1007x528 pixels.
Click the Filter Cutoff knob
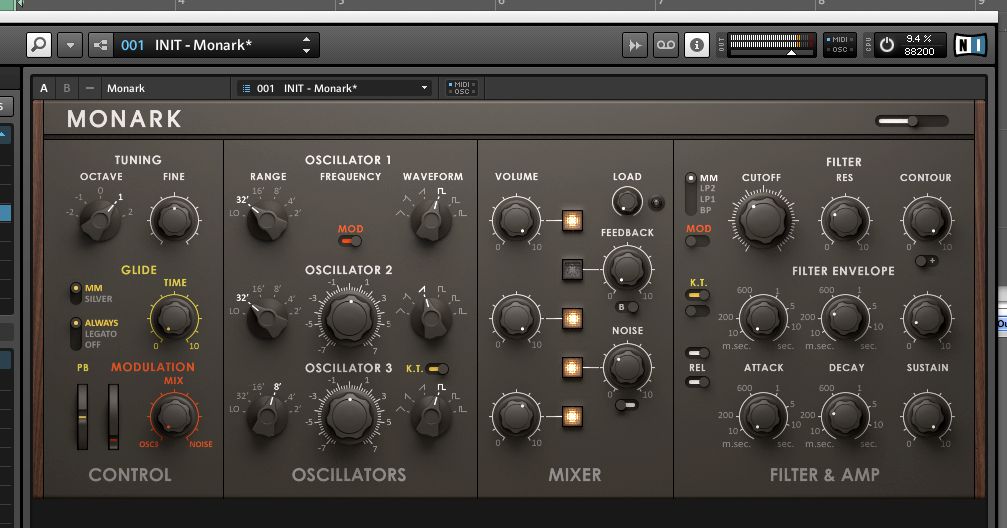click(762, 220)
